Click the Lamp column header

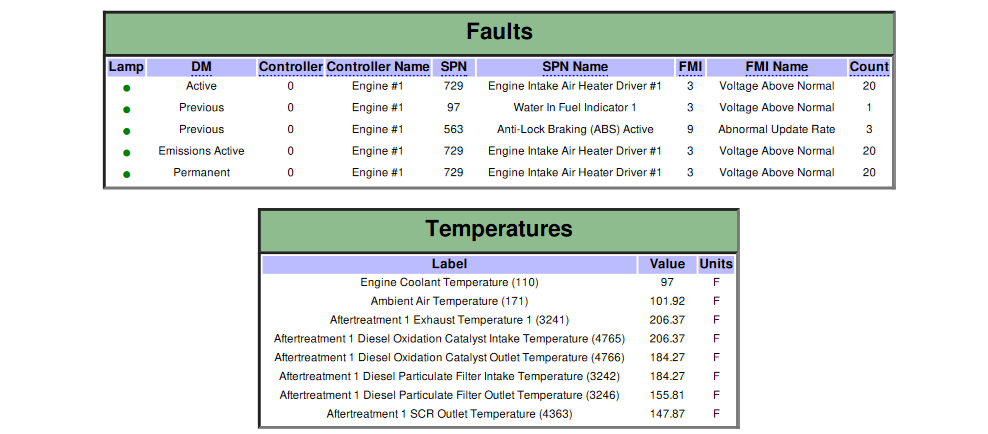pyautogui.click(x=126, y=67)
